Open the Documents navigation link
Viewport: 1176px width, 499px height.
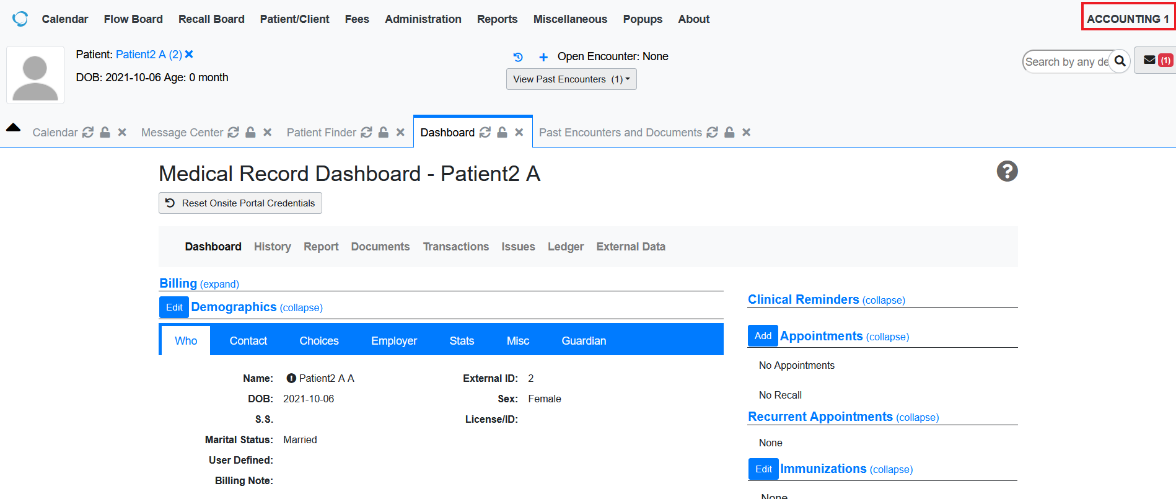[x=380, y=247]
